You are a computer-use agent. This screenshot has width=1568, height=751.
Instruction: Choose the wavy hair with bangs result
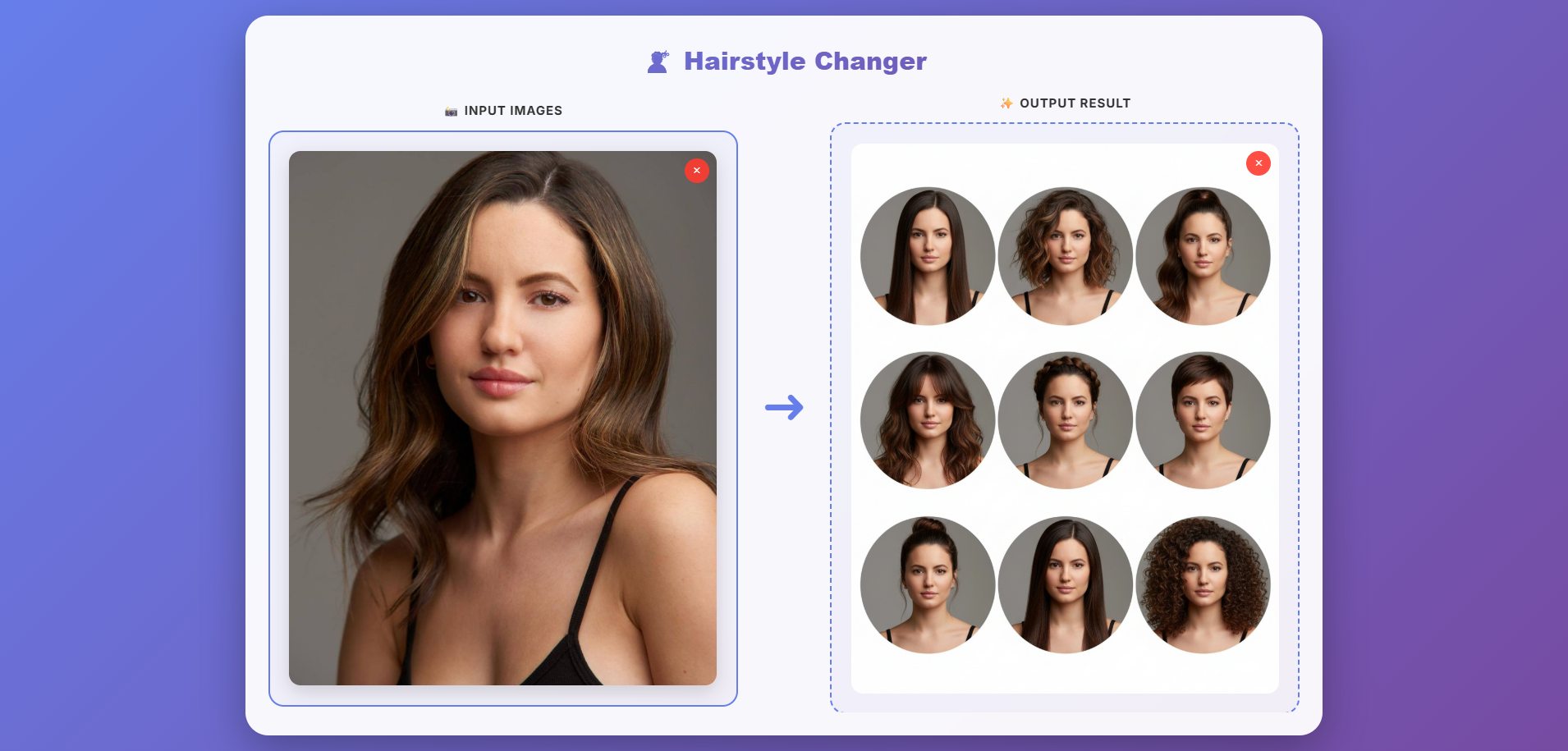pos(928,420)
